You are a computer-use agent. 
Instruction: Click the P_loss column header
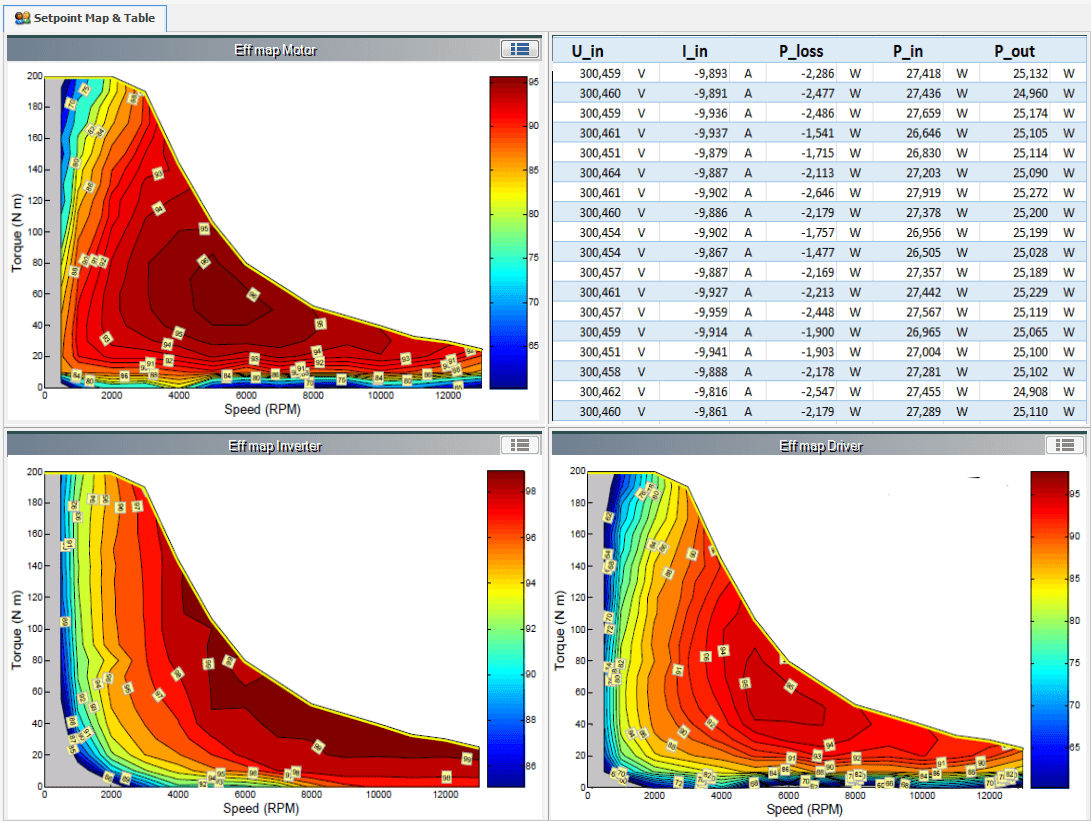800,51
